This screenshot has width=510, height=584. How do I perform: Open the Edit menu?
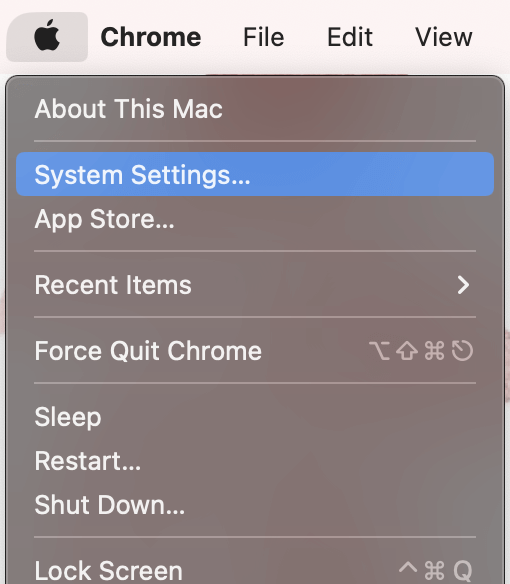coord(350,37)
